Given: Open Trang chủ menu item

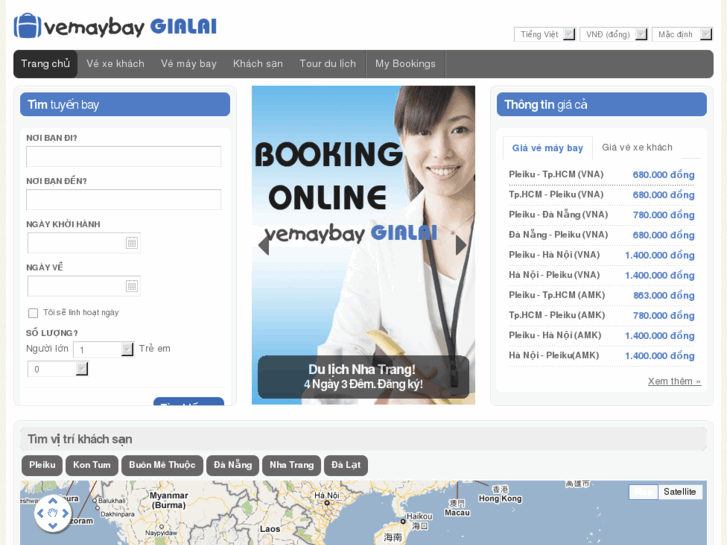Looking at the screenshot, I should (45, 64).
